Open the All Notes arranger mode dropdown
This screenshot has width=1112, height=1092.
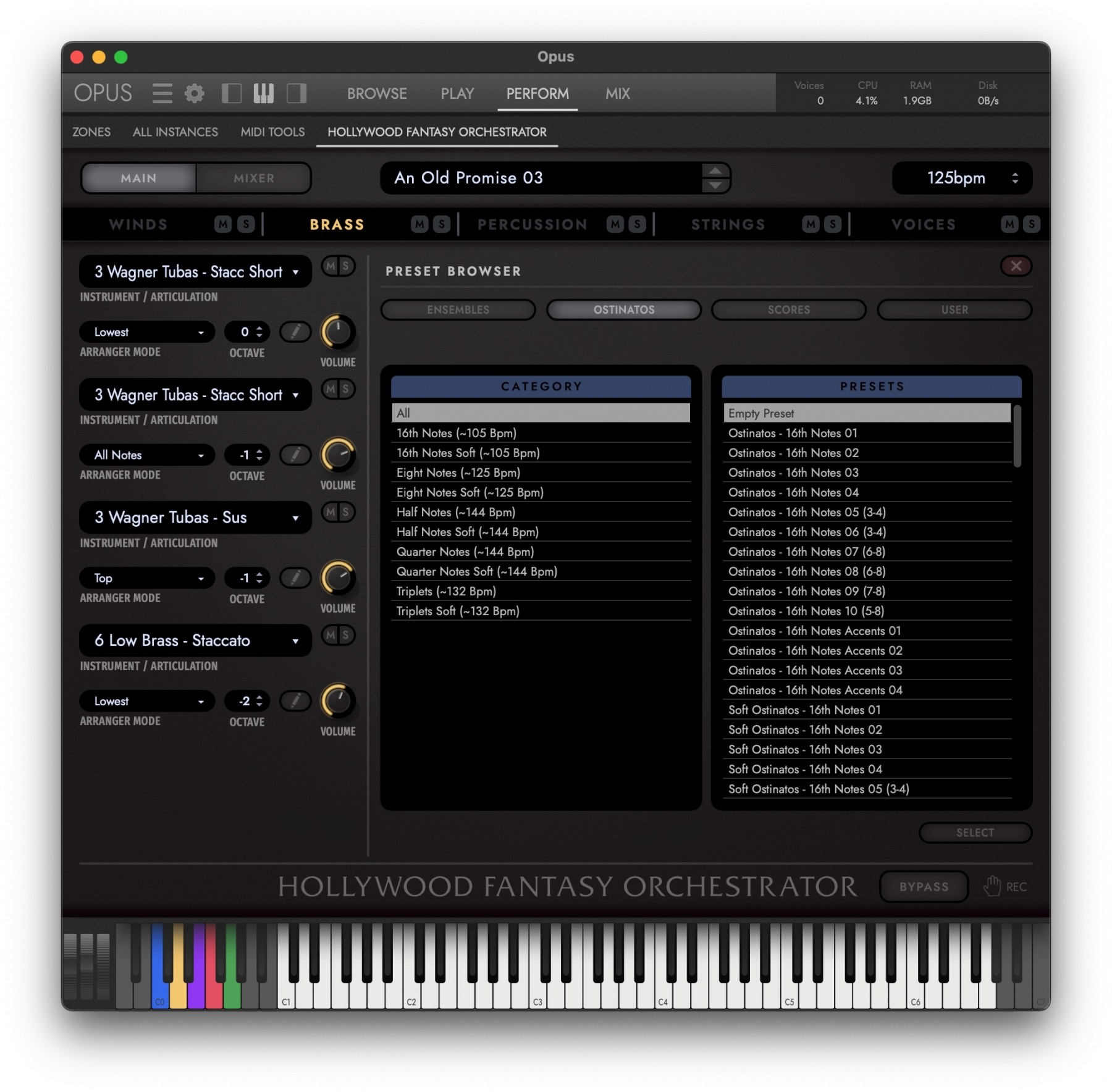click(147, 455)
